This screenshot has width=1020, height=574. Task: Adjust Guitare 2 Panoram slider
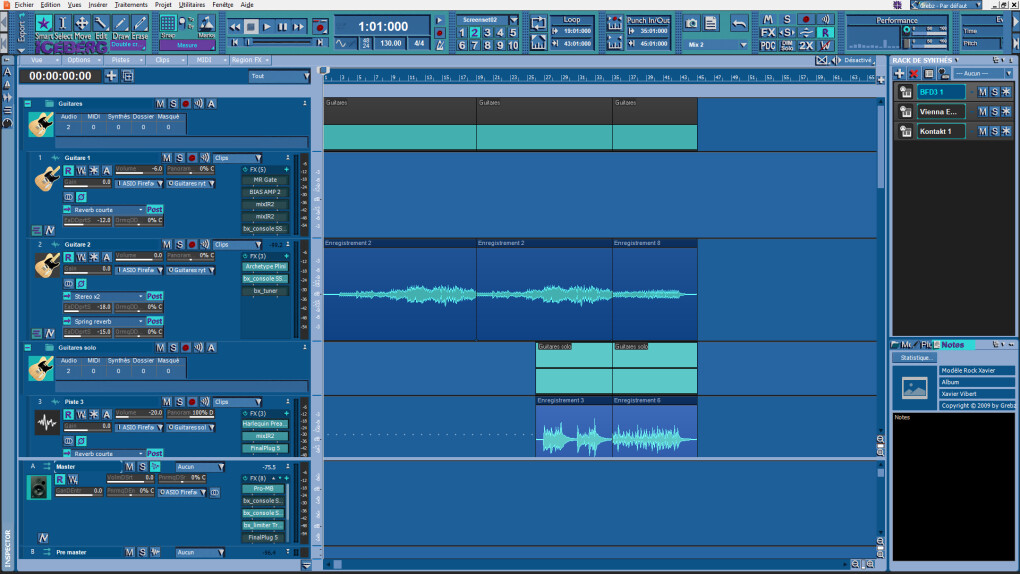pyautogui.click(x=190, y=256)
